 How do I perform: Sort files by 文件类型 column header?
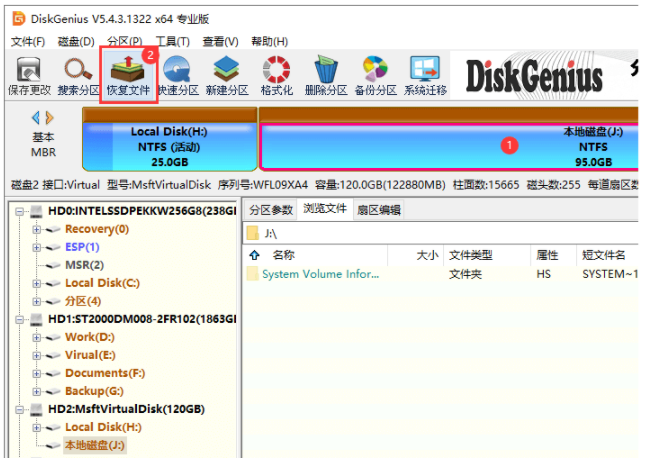point(487,255)
